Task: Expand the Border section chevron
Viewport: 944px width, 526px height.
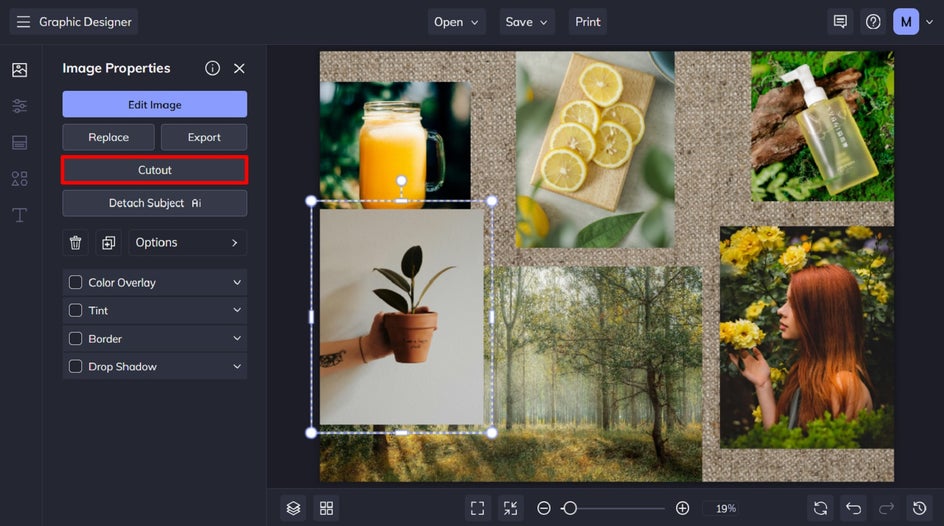Action: (237, 339)
